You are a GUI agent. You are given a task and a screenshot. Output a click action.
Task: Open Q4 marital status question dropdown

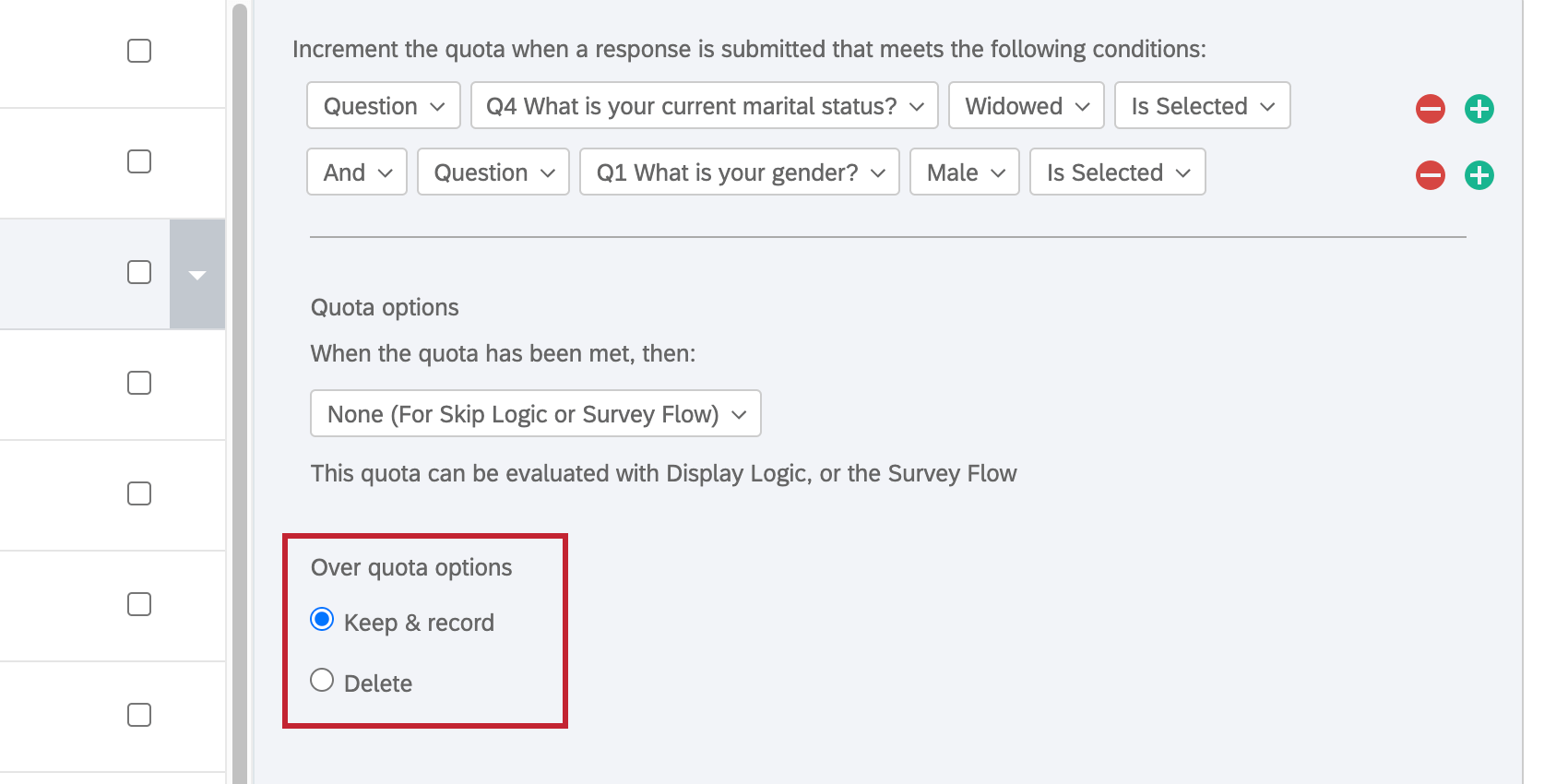705,105
